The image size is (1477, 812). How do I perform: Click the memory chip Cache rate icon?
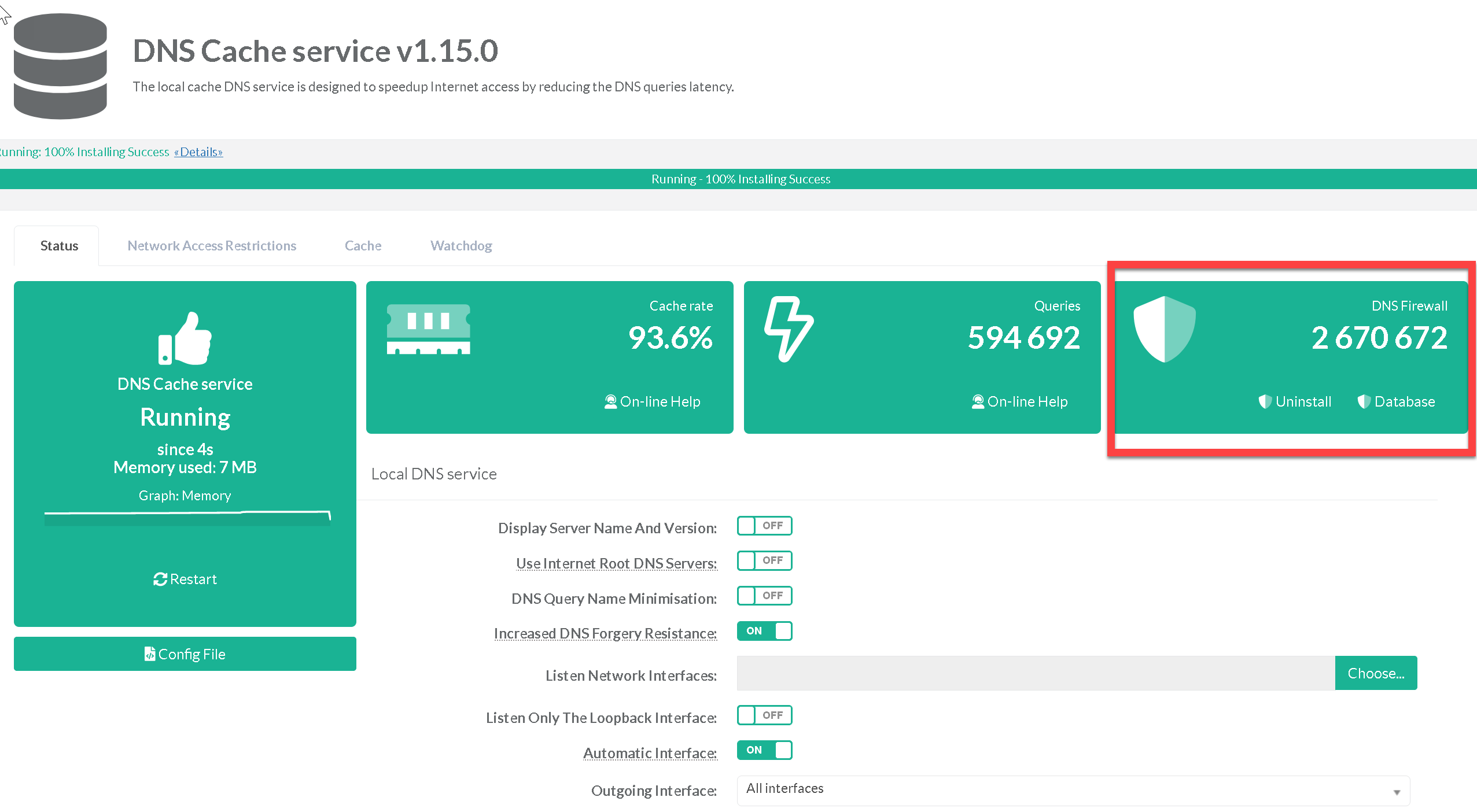point(428,329)
